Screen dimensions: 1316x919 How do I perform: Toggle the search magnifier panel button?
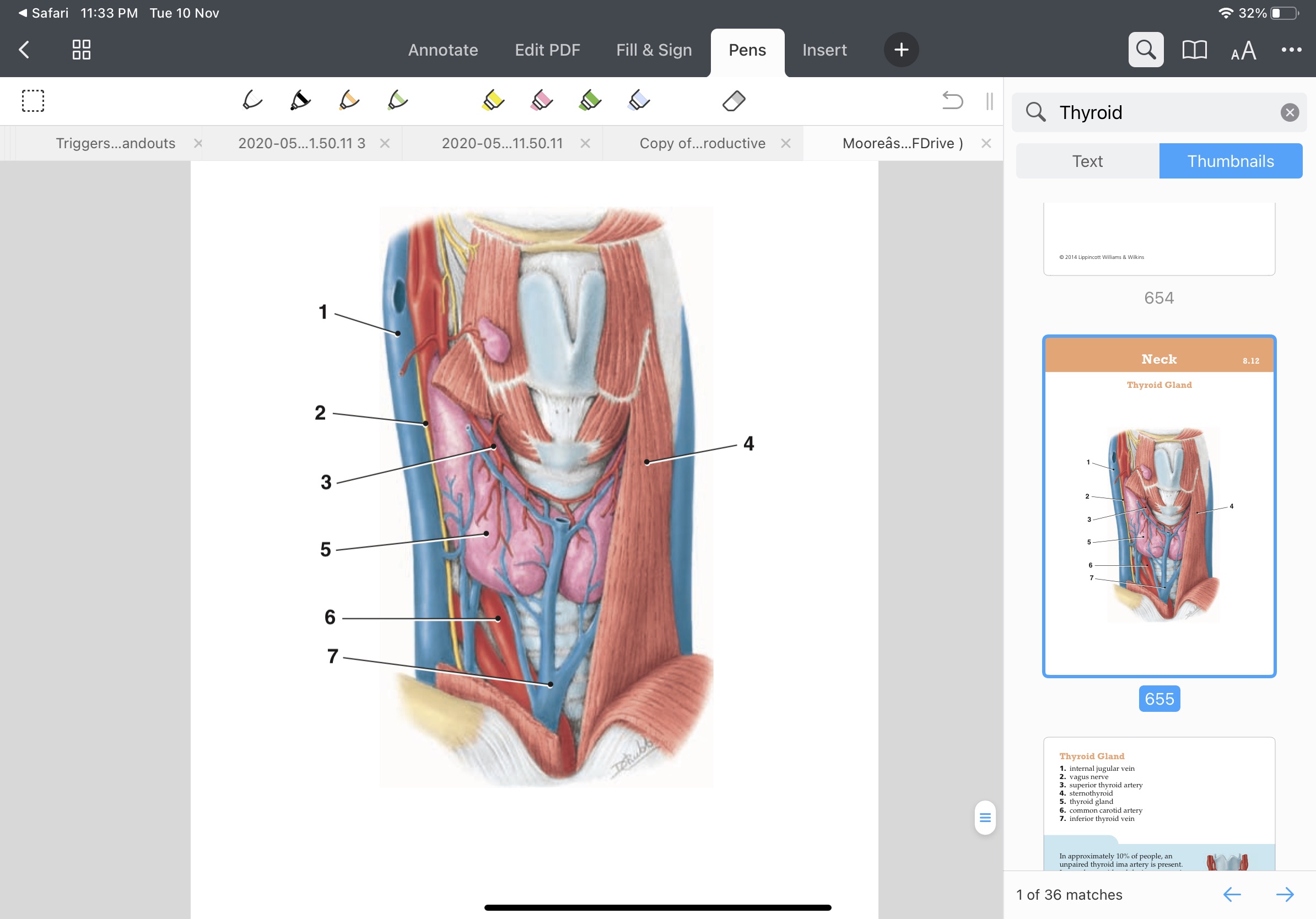click(1145, 50)
